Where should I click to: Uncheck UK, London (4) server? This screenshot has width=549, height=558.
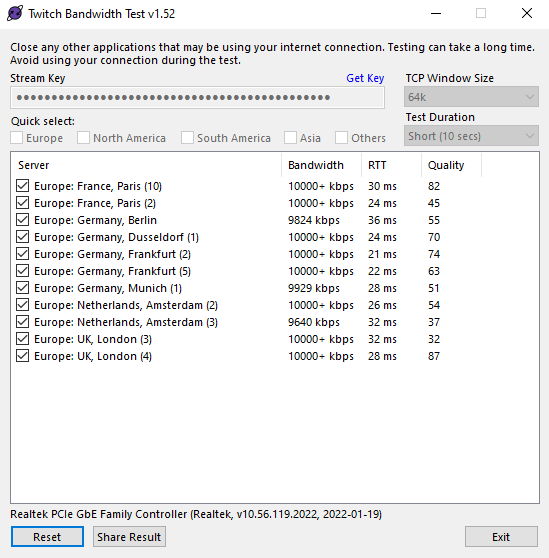tap(22, 356)
